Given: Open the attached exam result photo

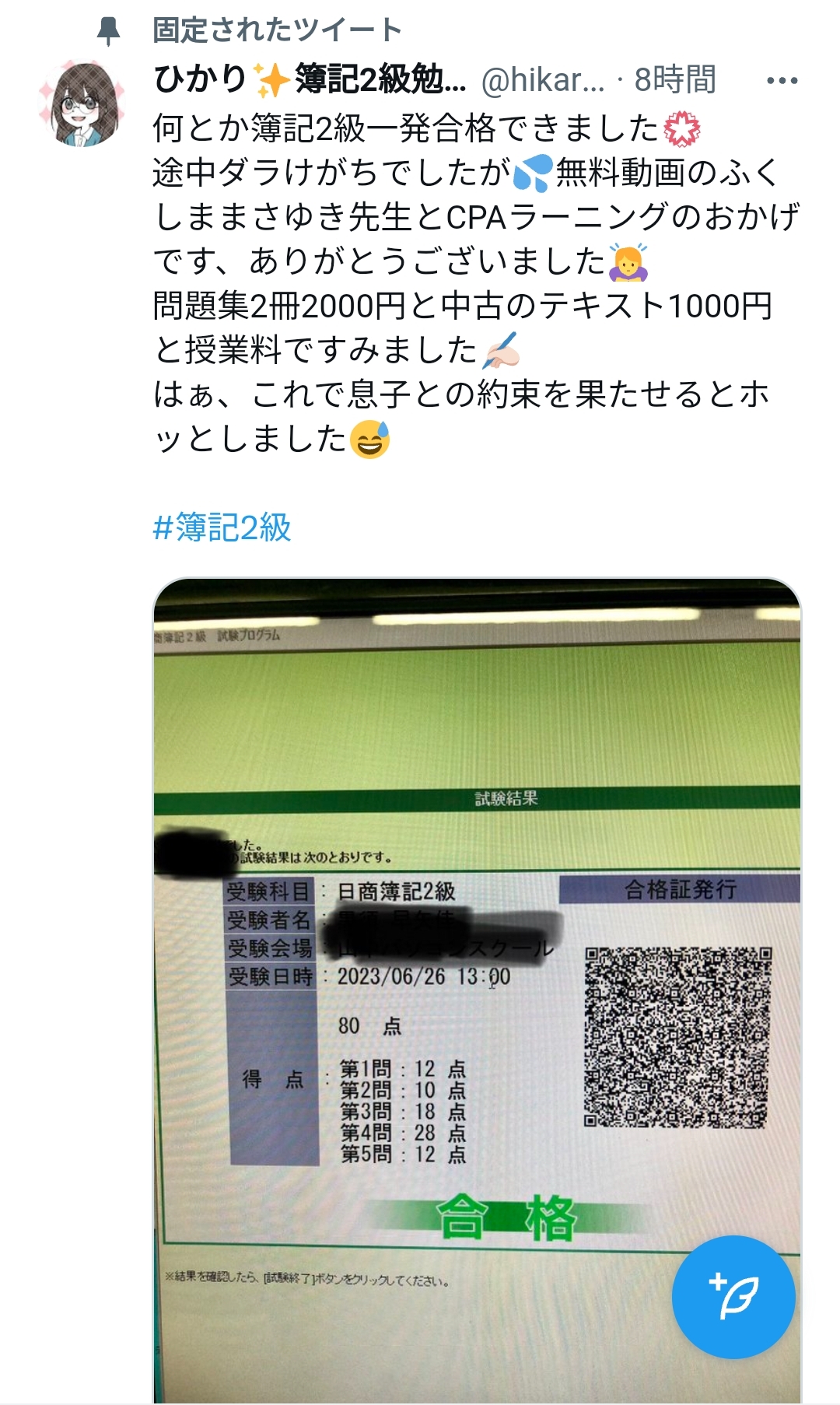Looking at the screenshot, I should (477, 990).
